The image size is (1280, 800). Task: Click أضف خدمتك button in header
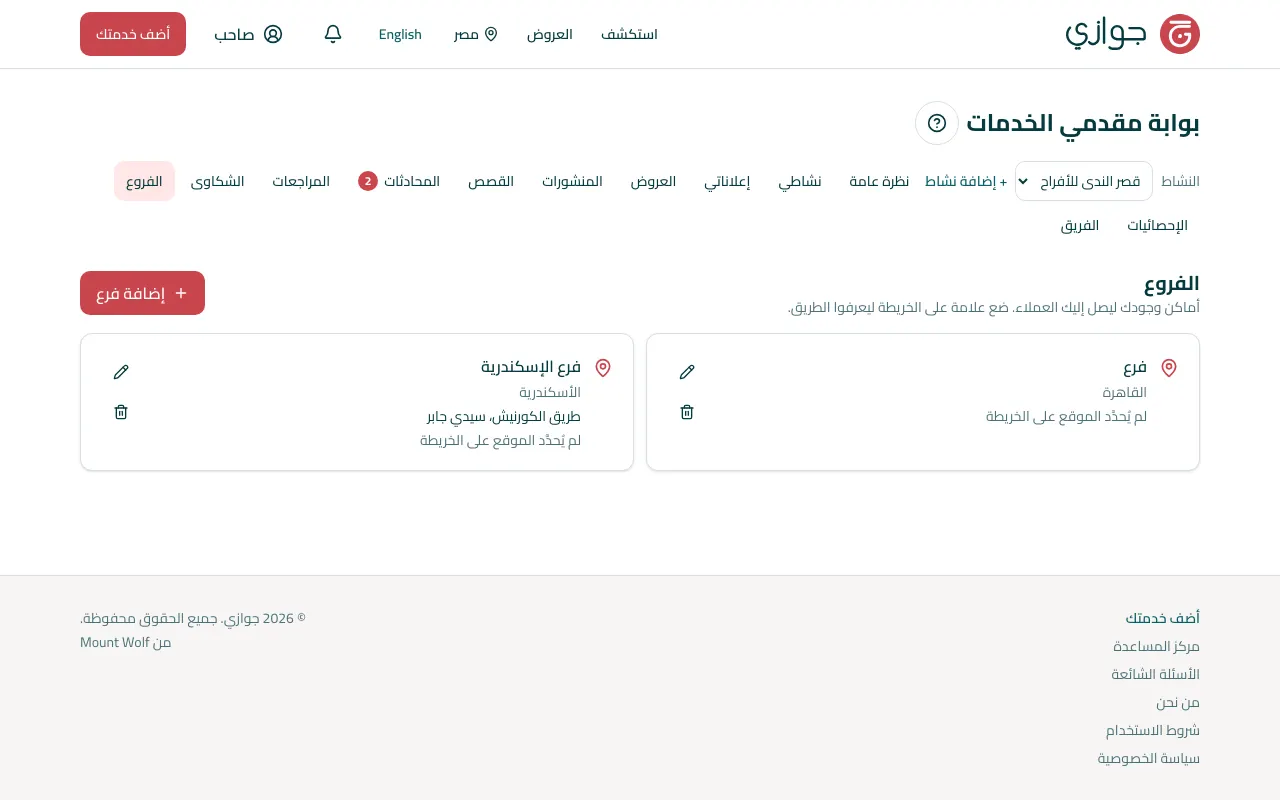click(133, 34)
